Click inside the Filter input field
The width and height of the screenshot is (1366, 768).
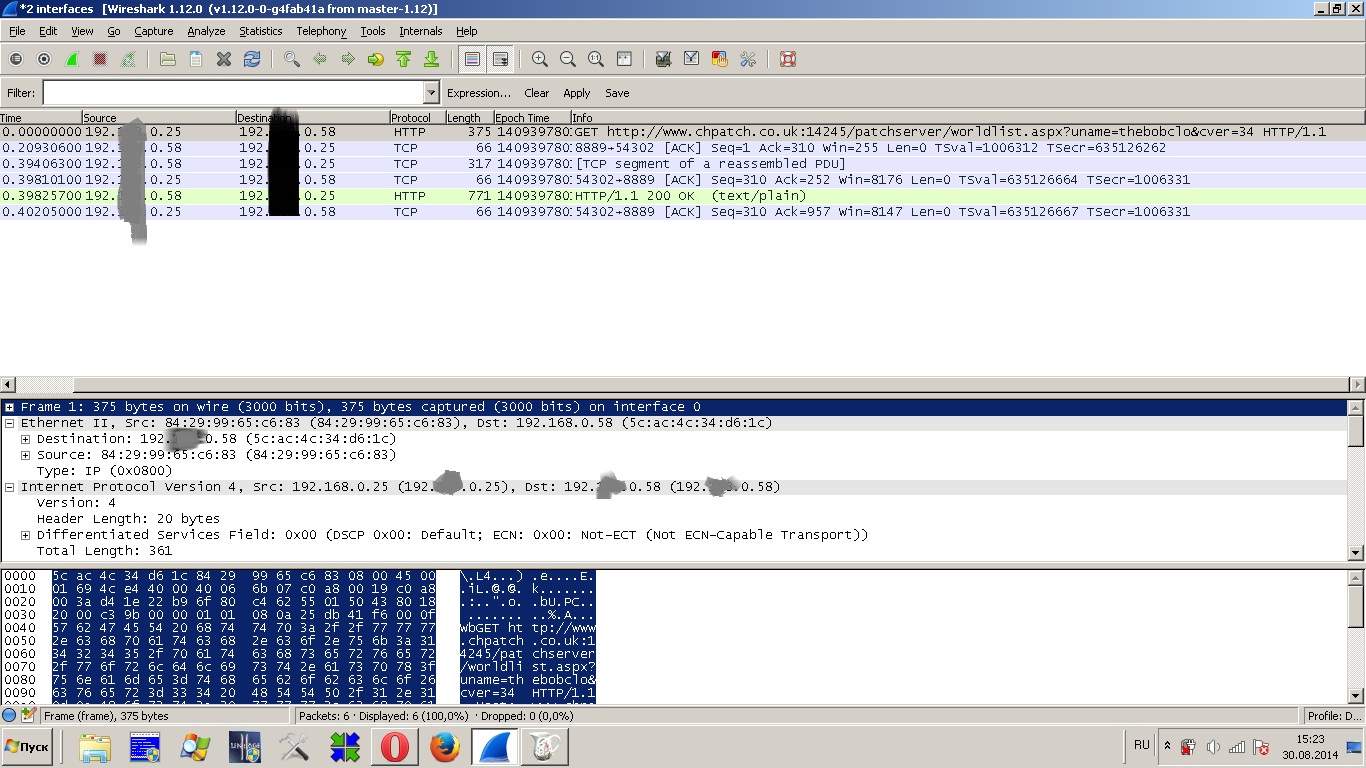(x=233, y=93)
